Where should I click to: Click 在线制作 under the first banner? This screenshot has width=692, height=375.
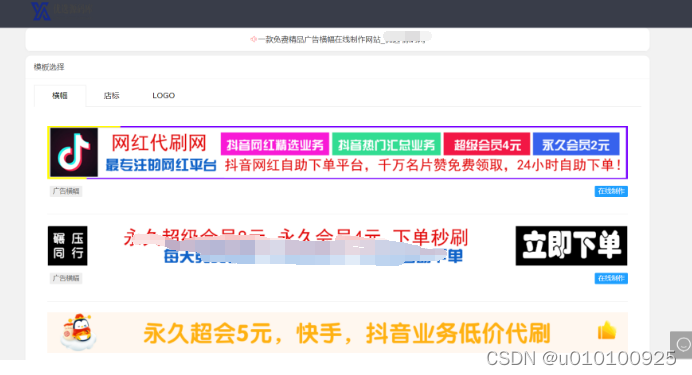click(x=611, y=191)
